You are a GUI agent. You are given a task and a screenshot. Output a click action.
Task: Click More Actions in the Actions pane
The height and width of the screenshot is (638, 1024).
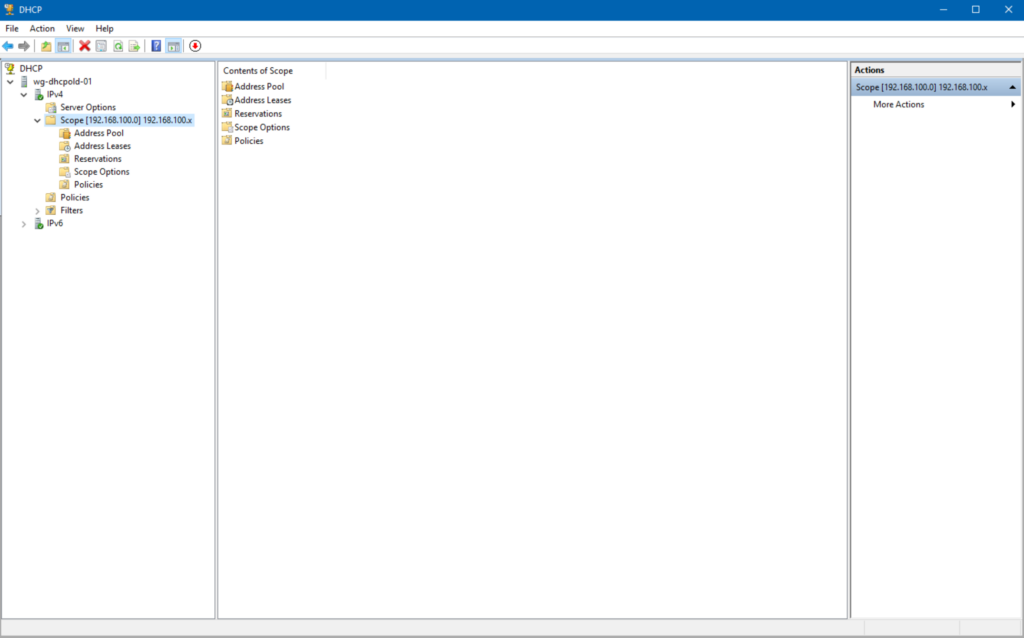click(x=899, y=104)
